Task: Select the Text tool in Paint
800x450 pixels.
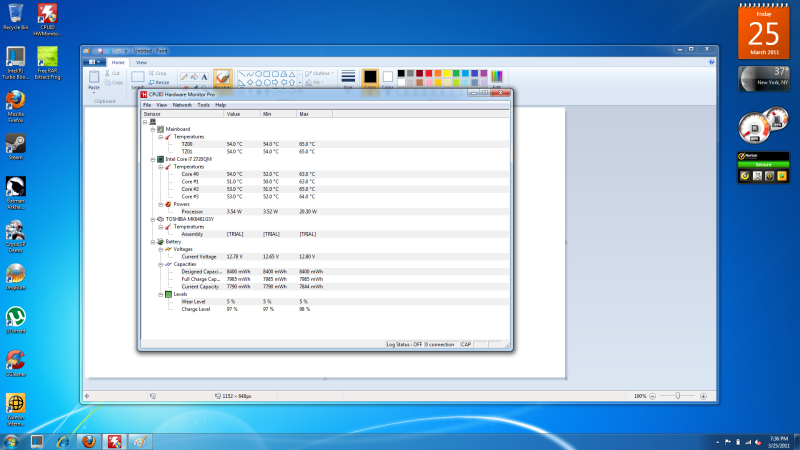Action: click(x=204, y=77)
